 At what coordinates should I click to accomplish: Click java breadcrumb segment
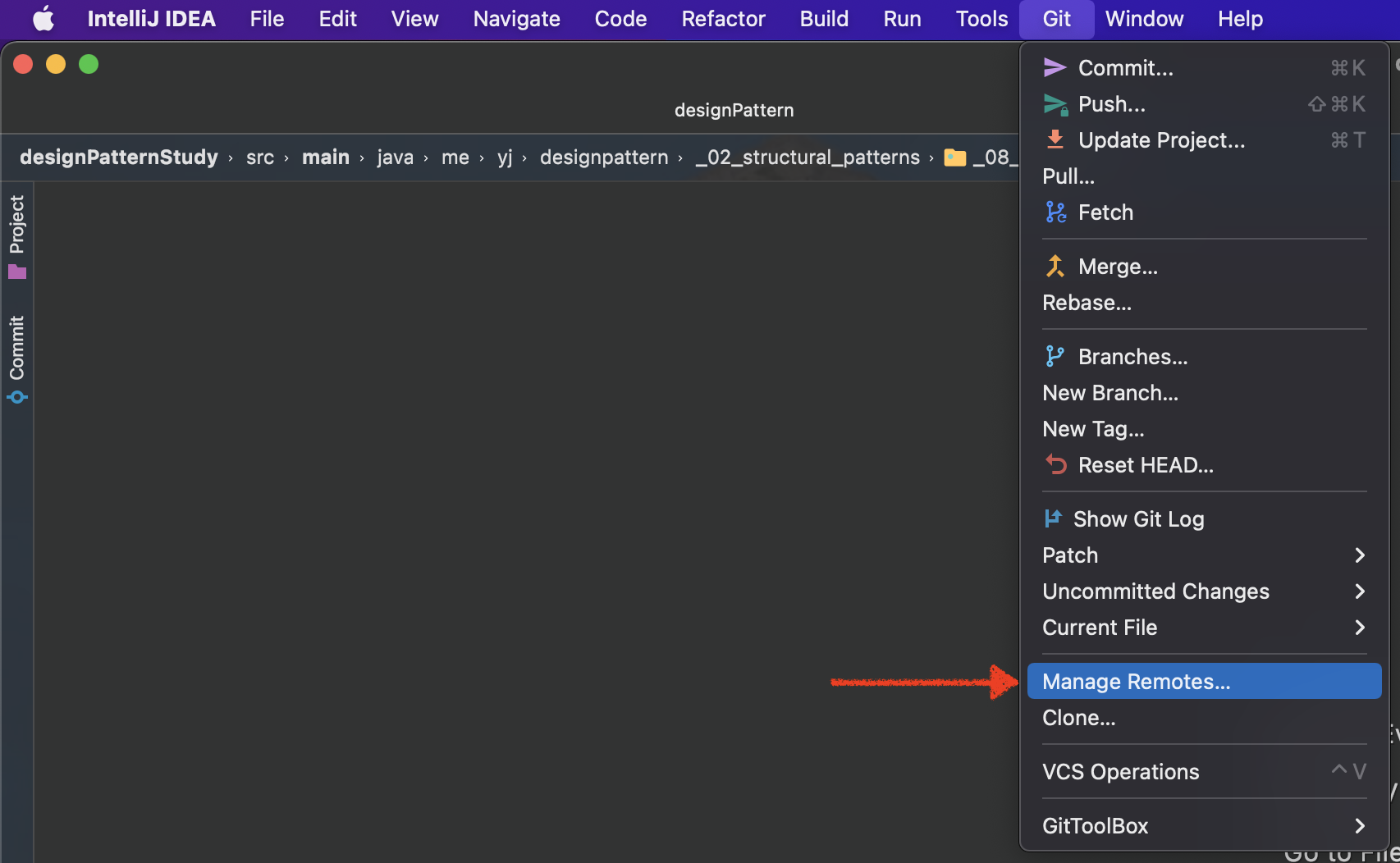pos(396,157)
